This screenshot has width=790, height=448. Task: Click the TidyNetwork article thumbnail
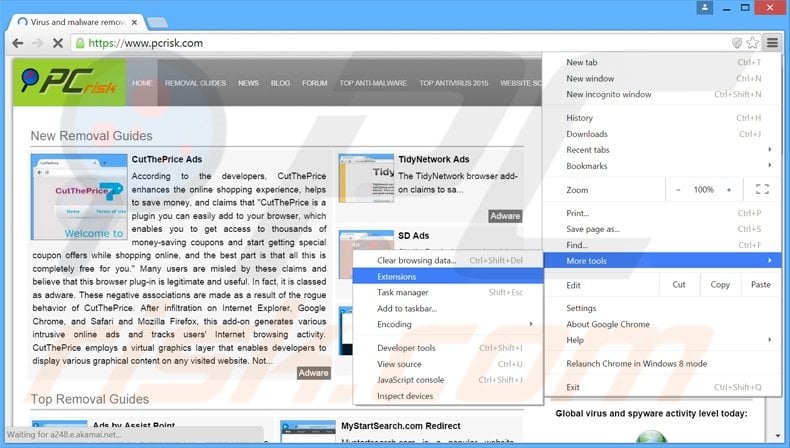coord(366,178)
